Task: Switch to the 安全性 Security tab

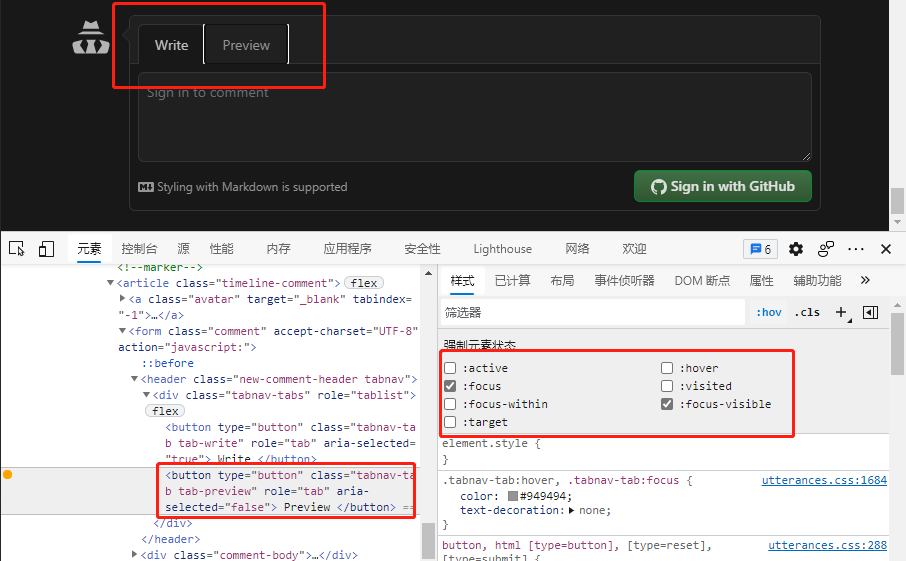Action: 422,249
